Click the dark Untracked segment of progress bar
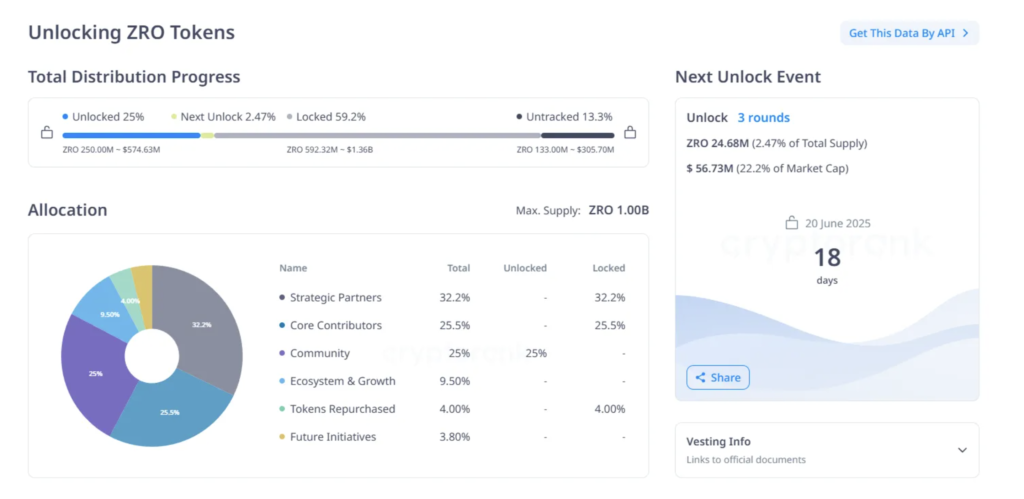Screen dimensions: 1024x499 pos(578,135)
